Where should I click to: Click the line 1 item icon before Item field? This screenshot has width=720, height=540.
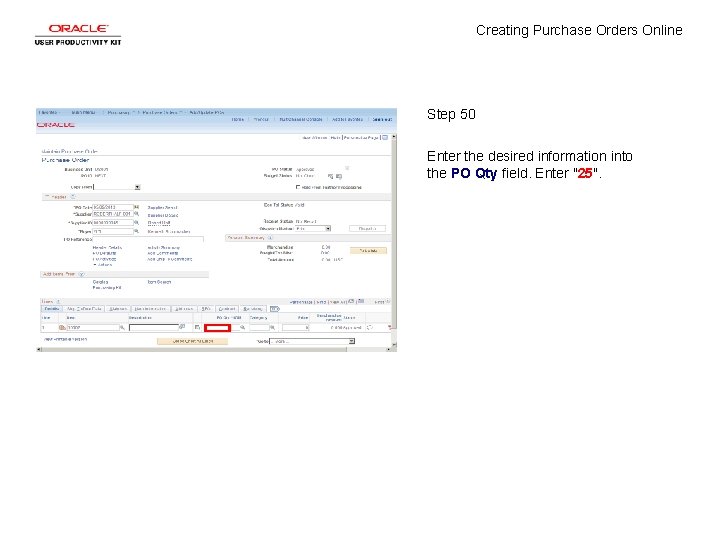(62, 327)
